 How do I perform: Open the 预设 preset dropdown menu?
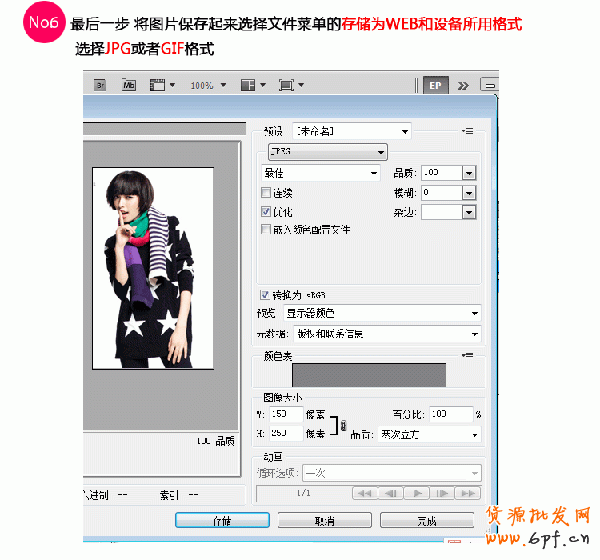click(x=352, y=131)
